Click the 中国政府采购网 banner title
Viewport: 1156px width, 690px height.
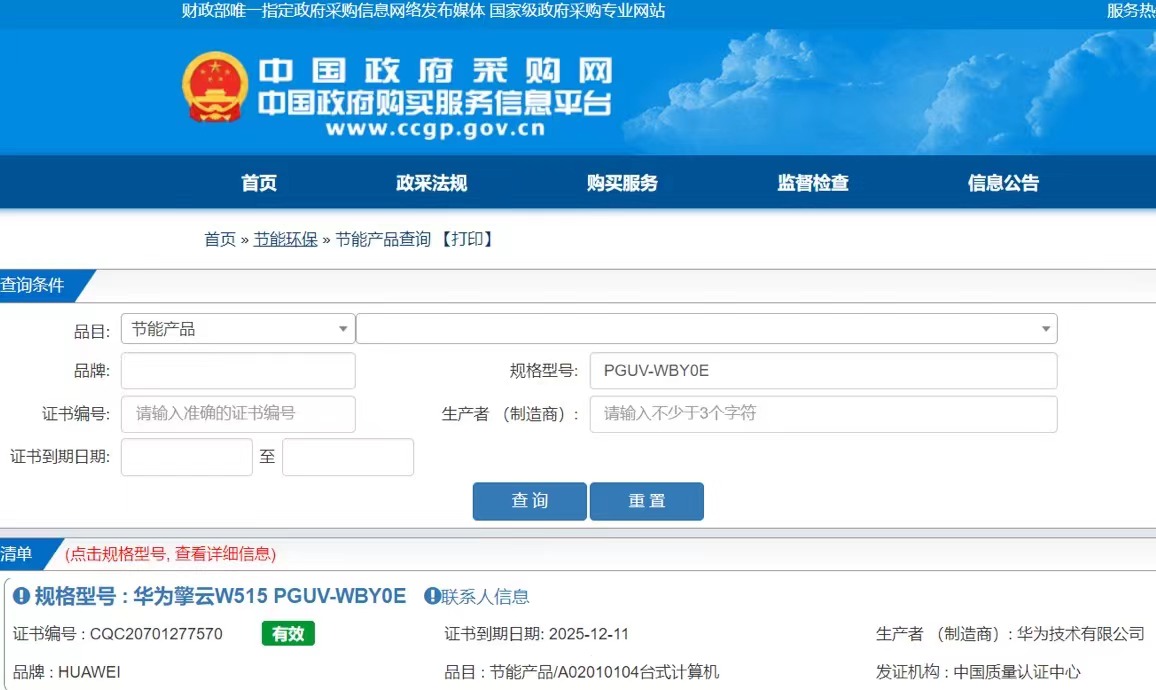(436, 72)
